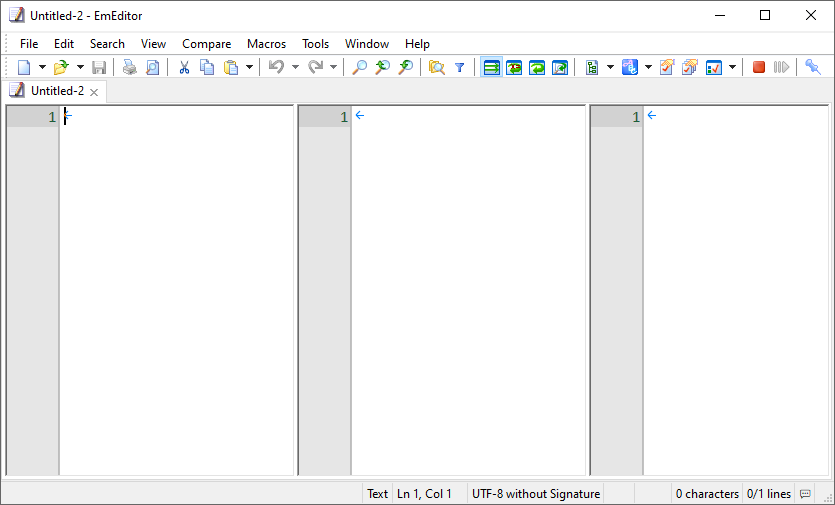
Task: Open the Help menu
Action: (417, 44)
